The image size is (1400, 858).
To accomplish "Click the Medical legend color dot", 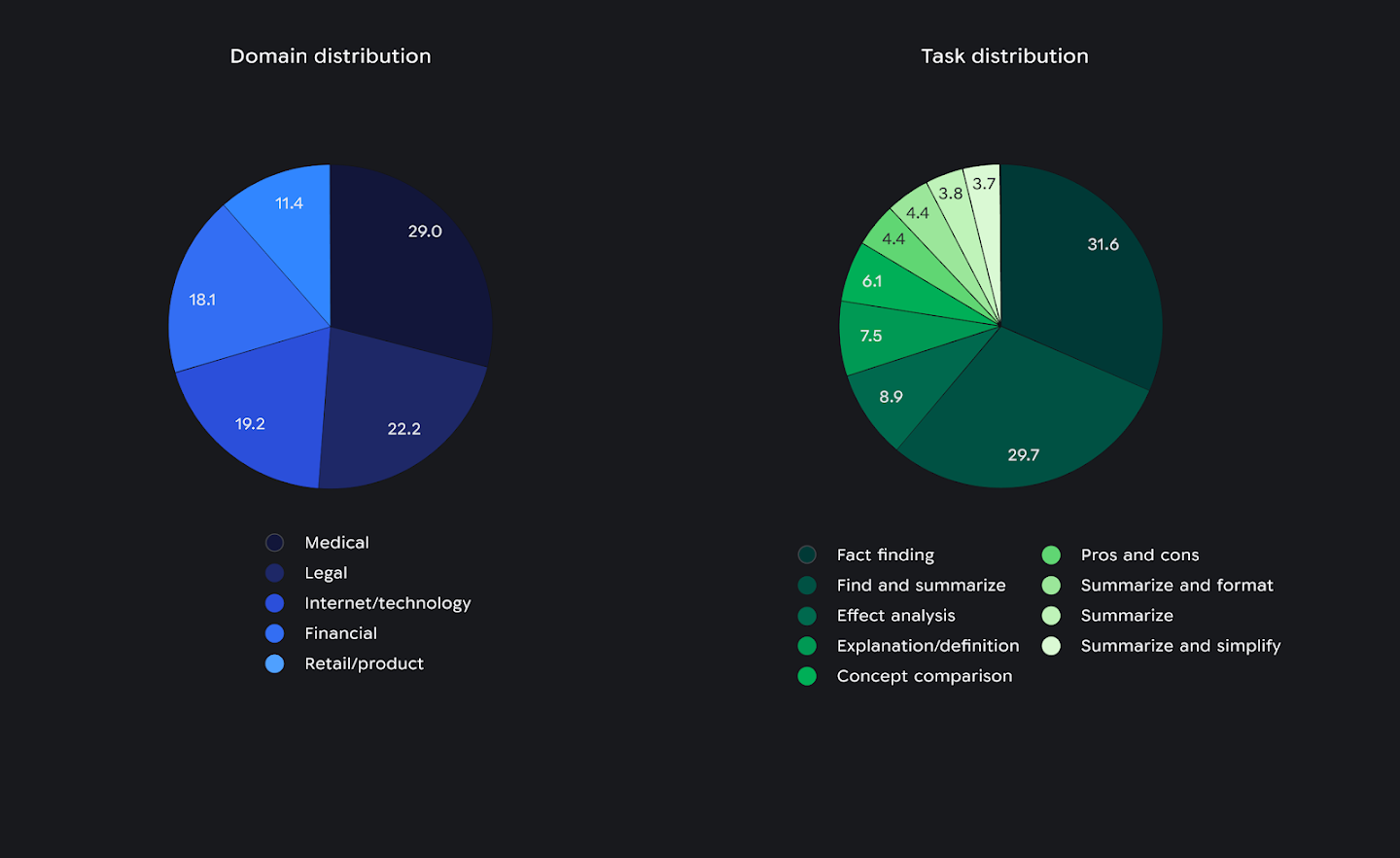I will [x=275, y=542].
